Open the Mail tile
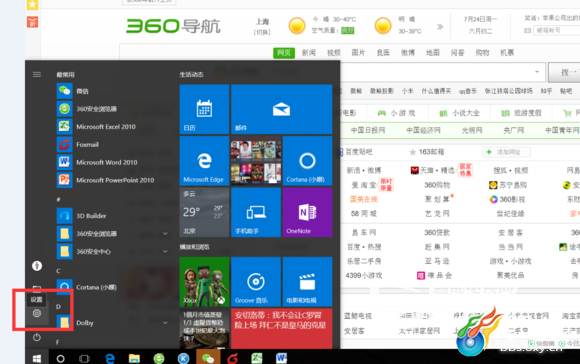The width and height of the screenshot is (580, 364). (281, 109)
